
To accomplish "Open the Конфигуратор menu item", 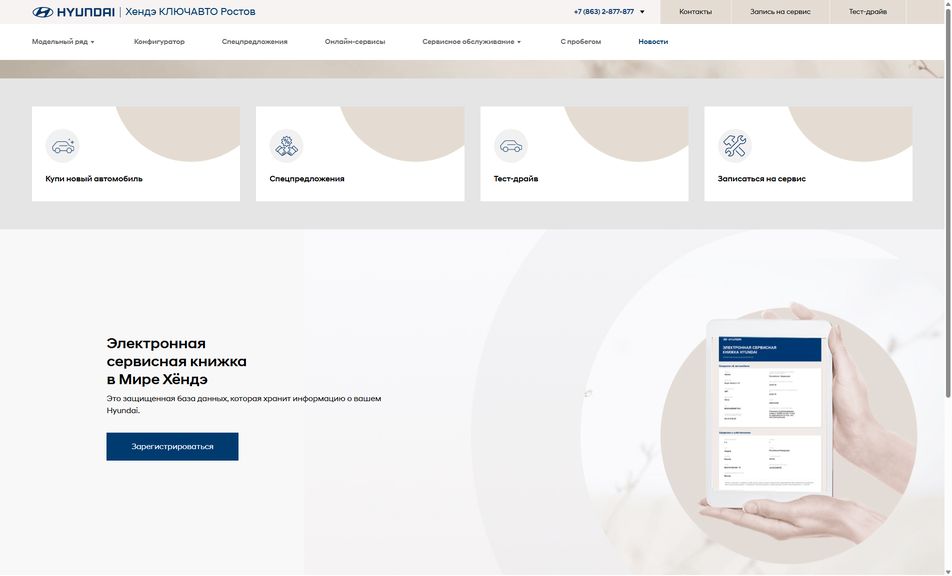I will coord(159,42).
